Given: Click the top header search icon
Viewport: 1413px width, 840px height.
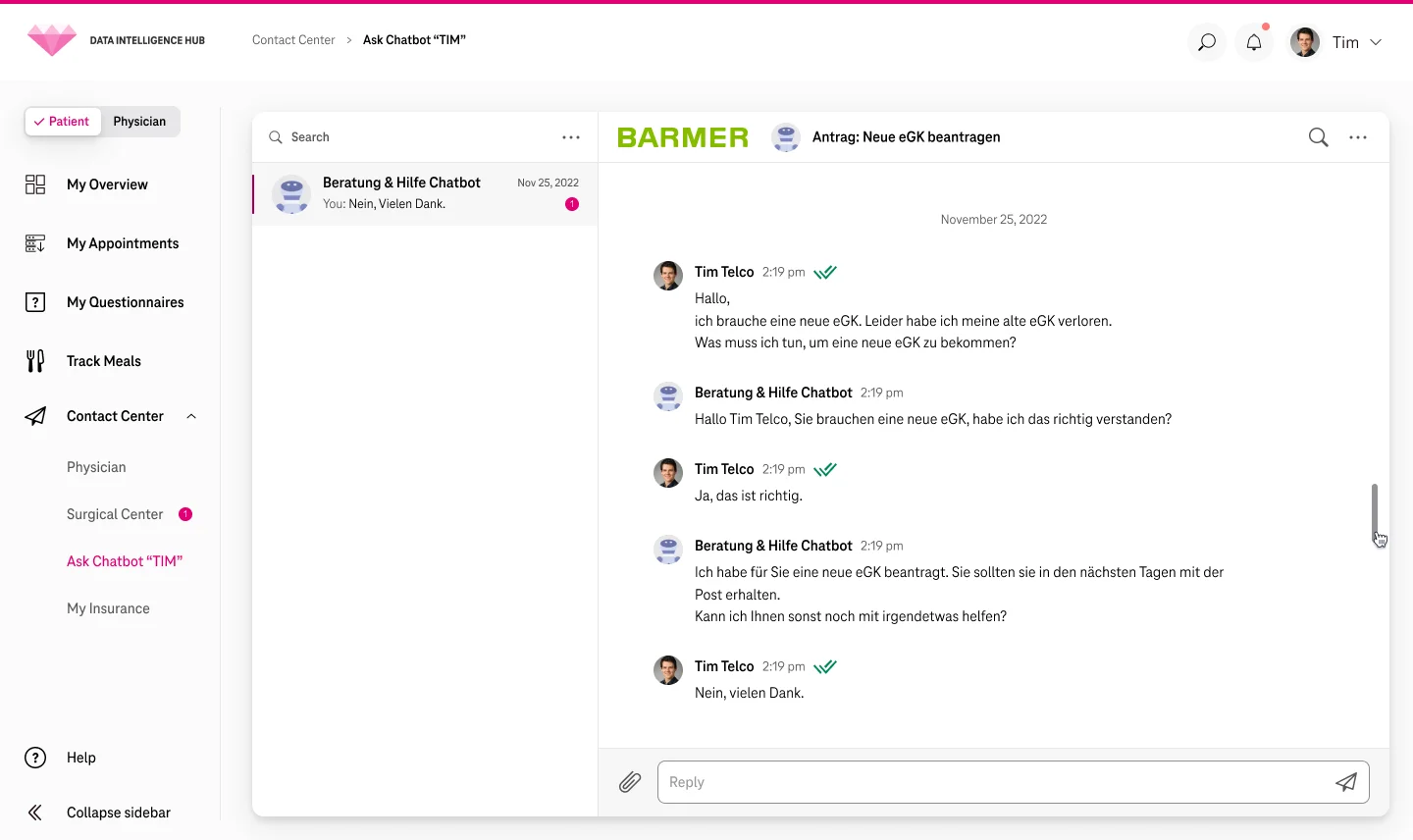Looking at the screenshot, I should click(1207, 42).
